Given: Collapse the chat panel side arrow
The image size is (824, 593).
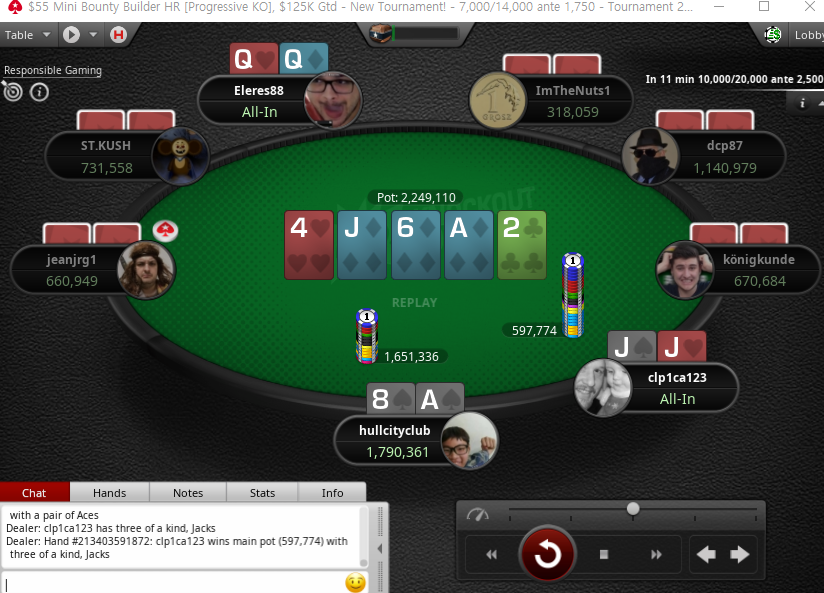Looking at the screenshot, I should [x=379, y=549].
